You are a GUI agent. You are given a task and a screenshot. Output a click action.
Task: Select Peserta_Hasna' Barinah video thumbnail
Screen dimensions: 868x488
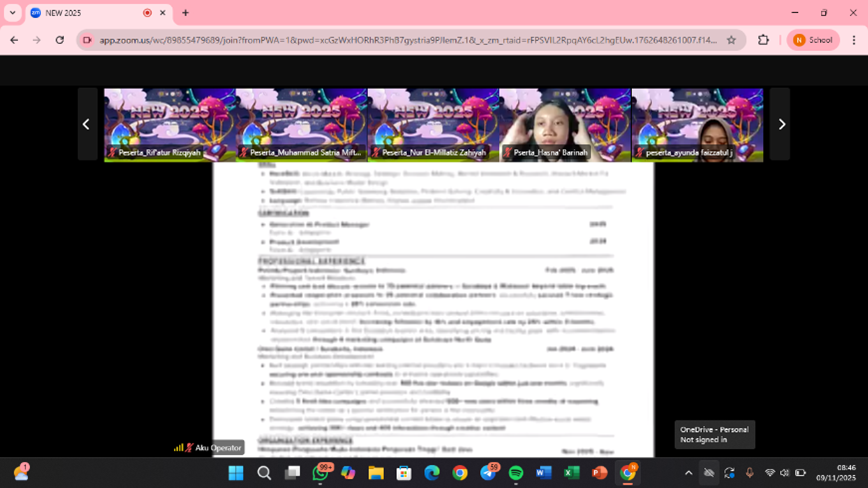[x=564, y=125]
